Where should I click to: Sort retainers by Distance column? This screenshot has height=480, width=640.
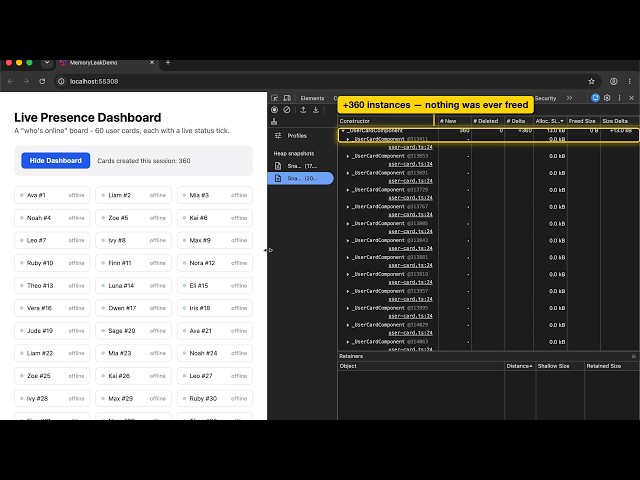pos(519,366)
